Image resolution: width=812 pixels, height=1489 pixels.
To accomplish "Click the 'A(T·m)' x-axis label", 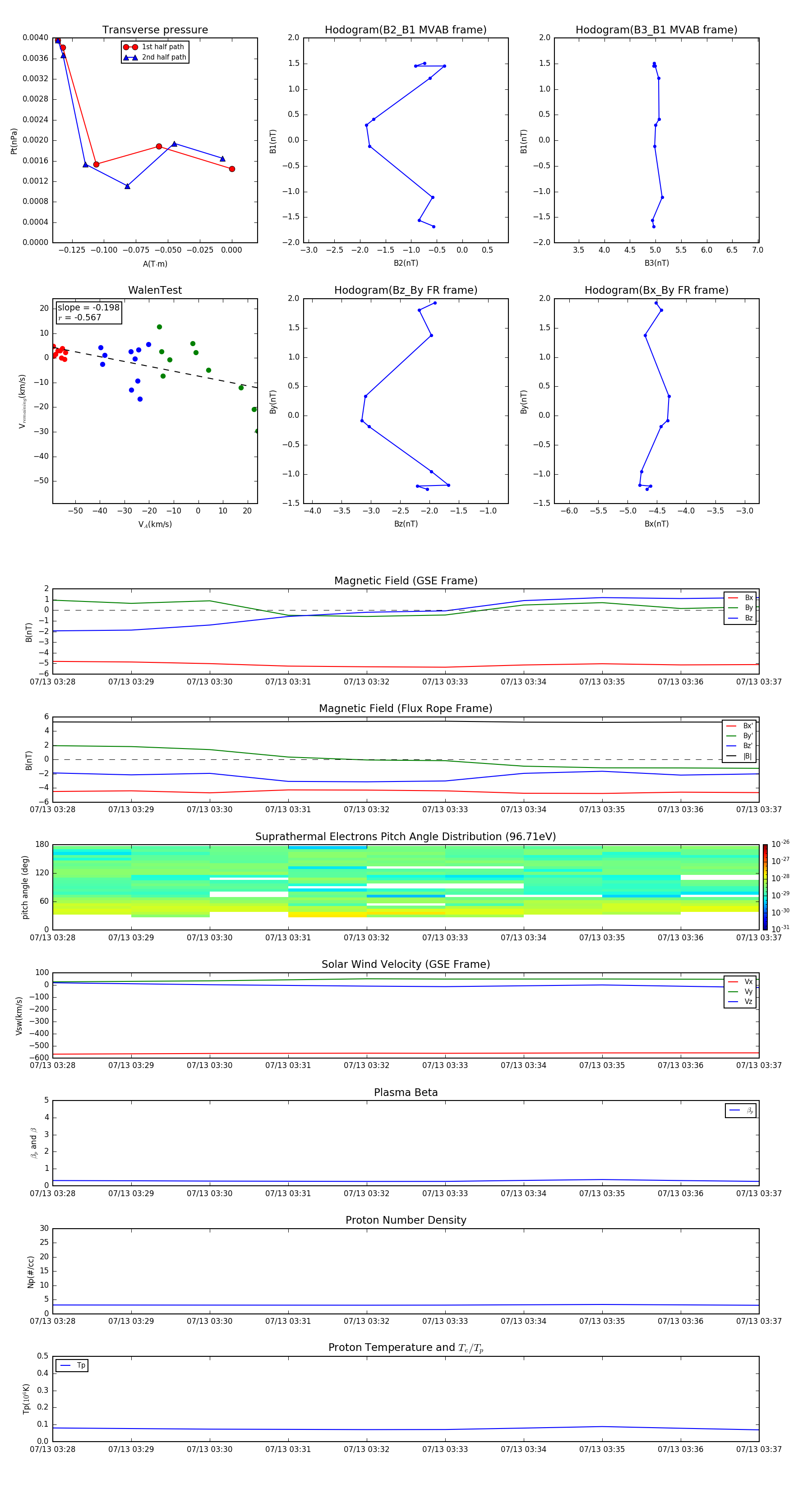I will point(155,264).
